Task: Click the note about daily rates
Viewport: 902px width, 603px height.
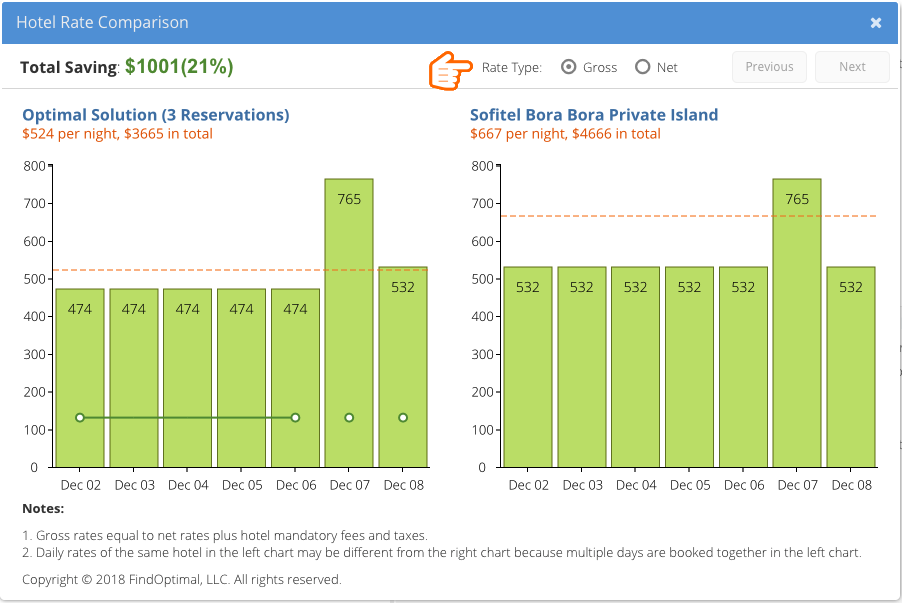Action: (x=442, y=553)
